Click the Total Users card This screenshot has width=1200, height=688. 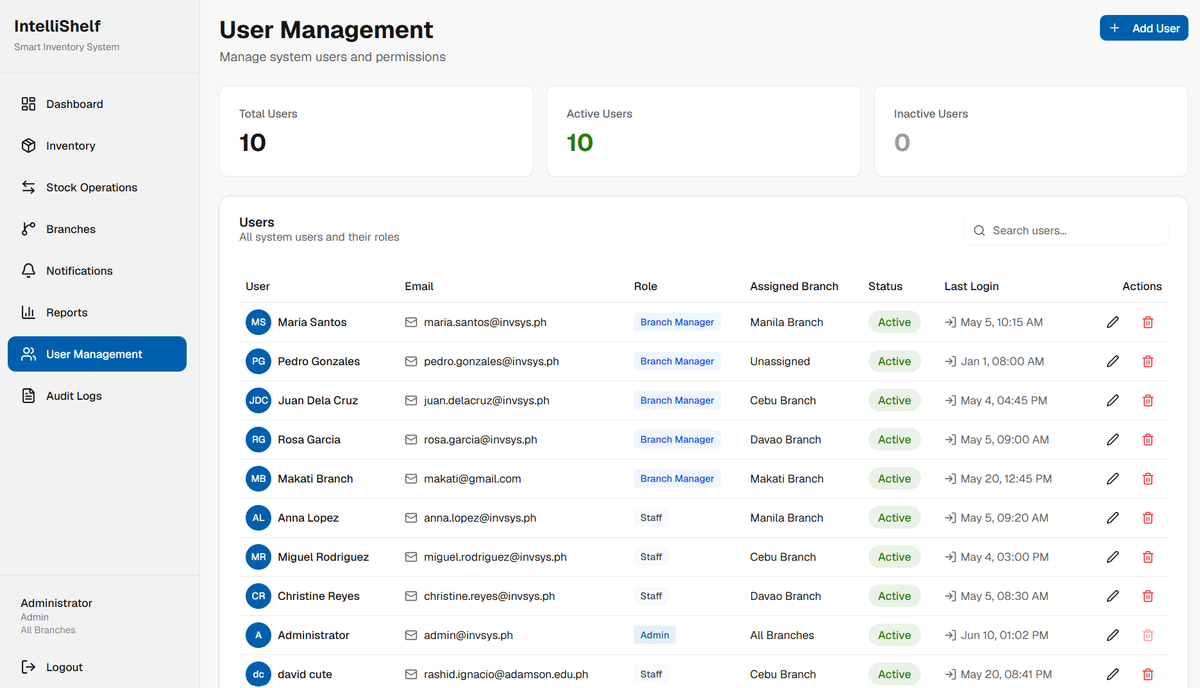(x=376, y=131)
